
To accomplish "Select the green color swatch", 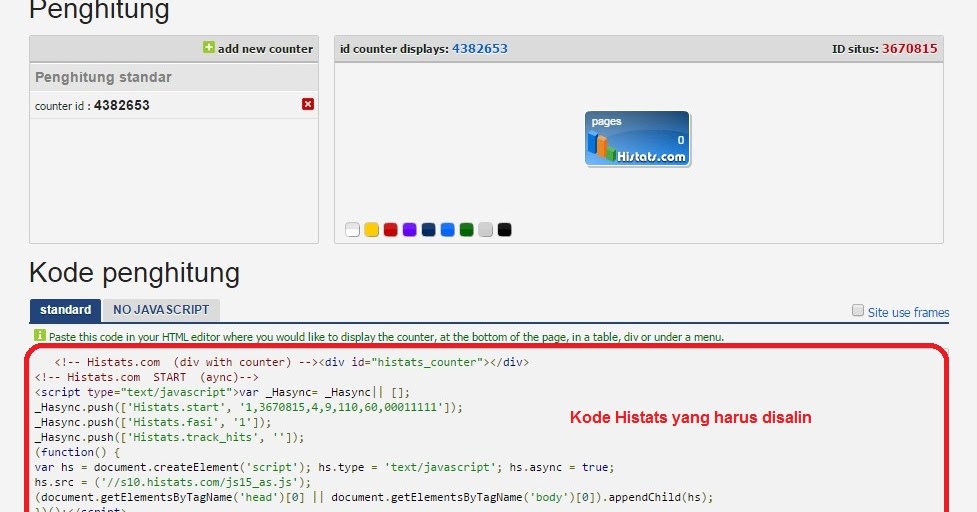I will coord(467,230).
